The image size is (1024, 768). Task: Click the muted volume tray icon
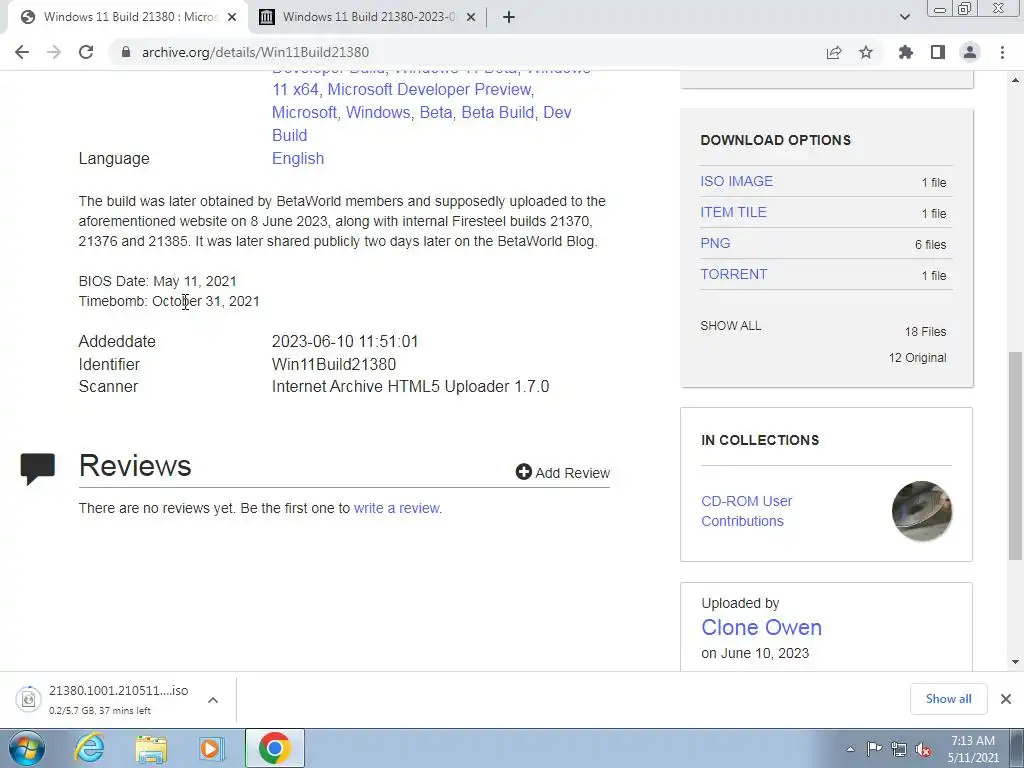coord(923,750)
